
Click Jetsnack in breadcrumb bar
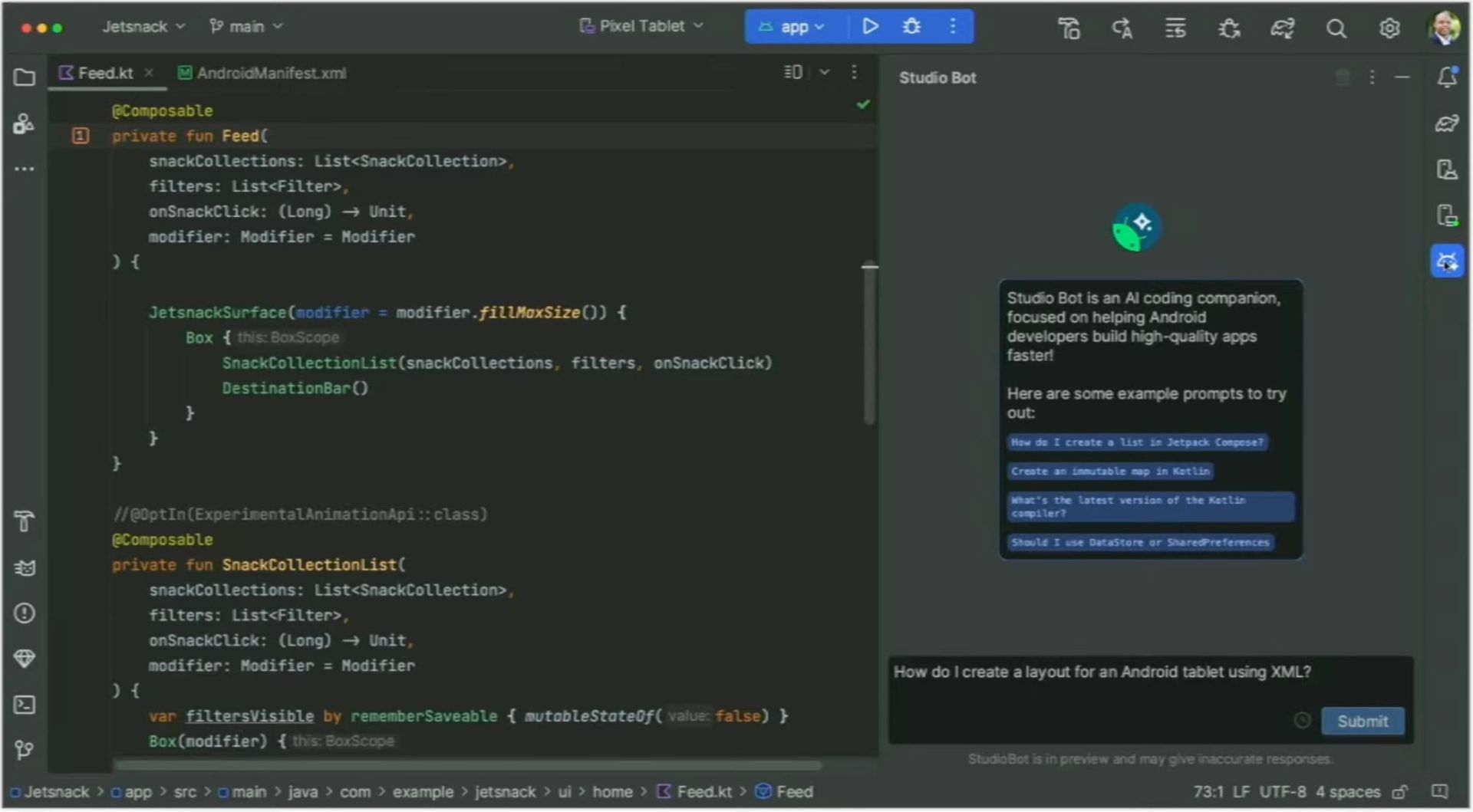click(x=50, y=792)
